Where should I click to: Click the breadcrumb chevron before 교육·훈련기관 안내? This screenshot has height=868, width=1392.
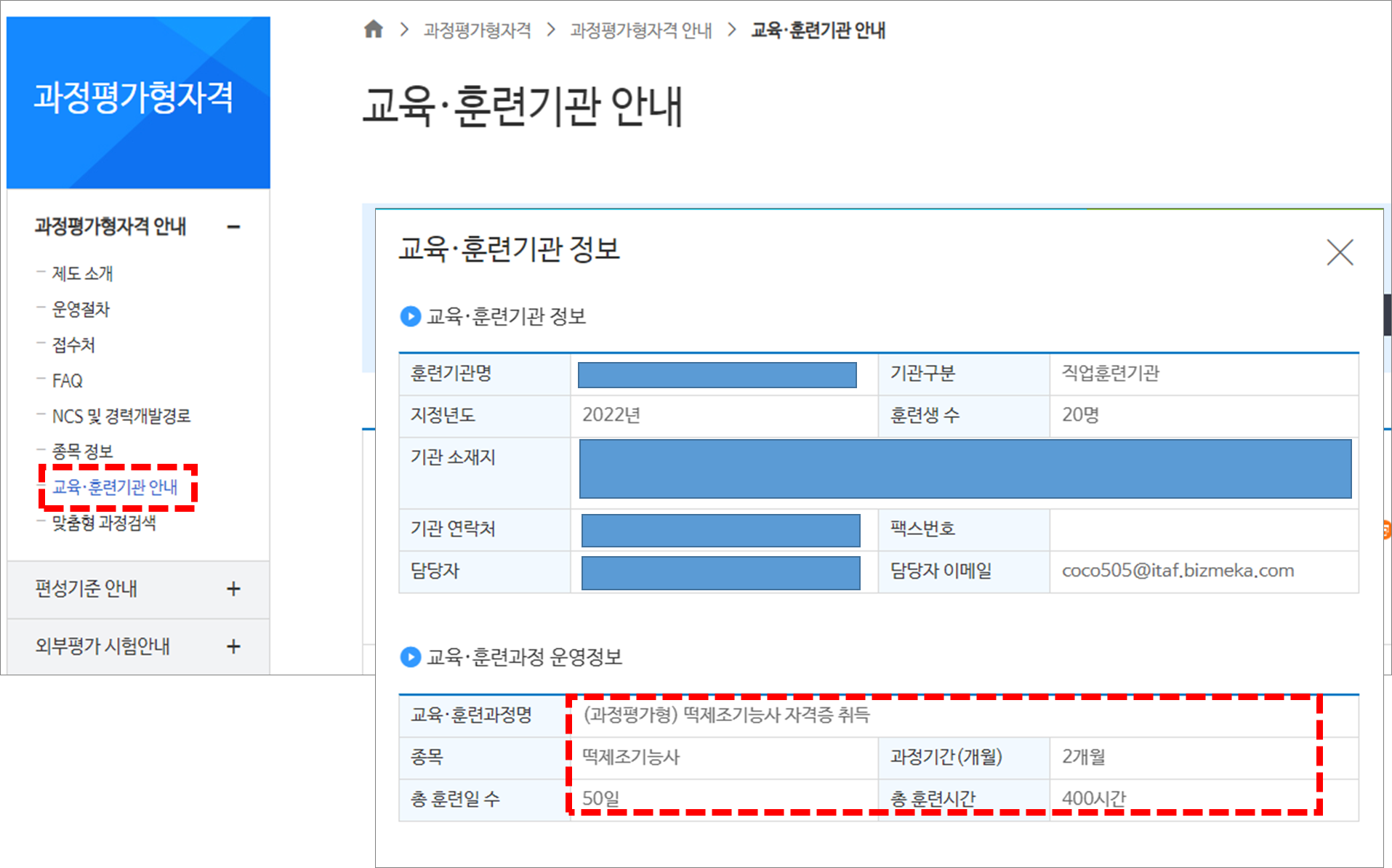pos(731,30)
